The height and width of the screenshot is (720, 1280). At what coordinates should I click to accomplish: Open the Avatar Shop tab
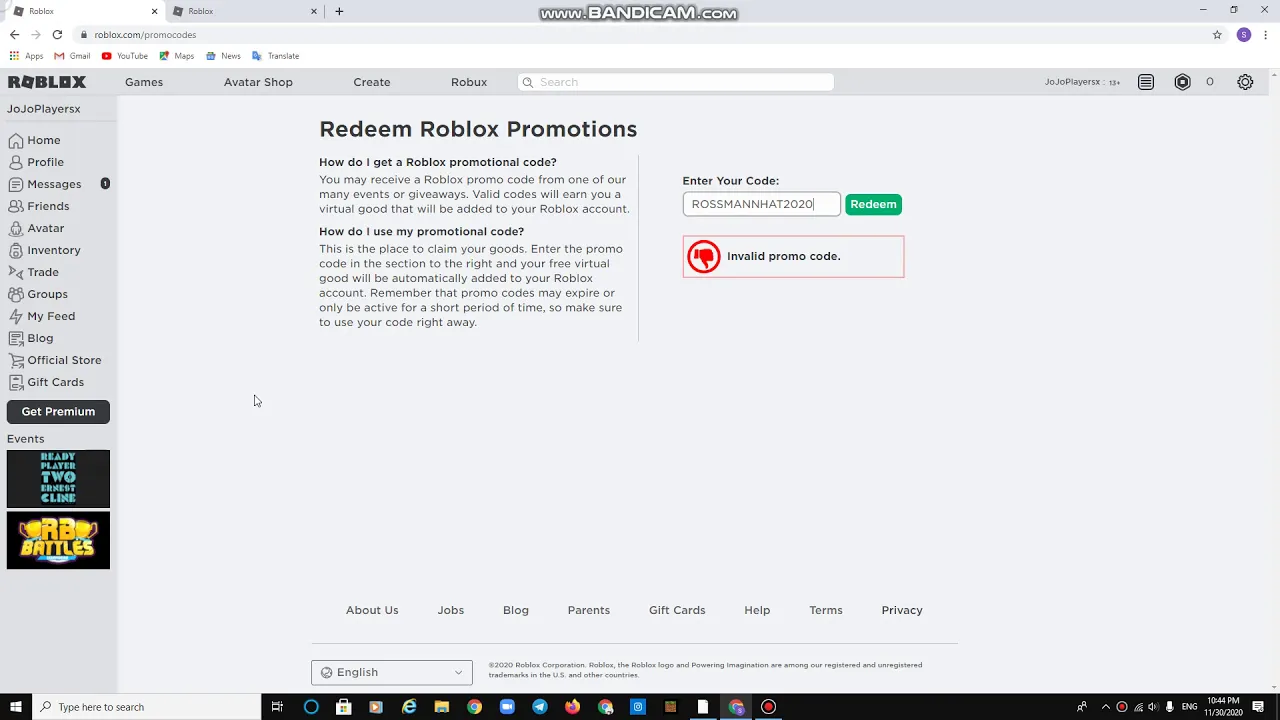(258, 82)
